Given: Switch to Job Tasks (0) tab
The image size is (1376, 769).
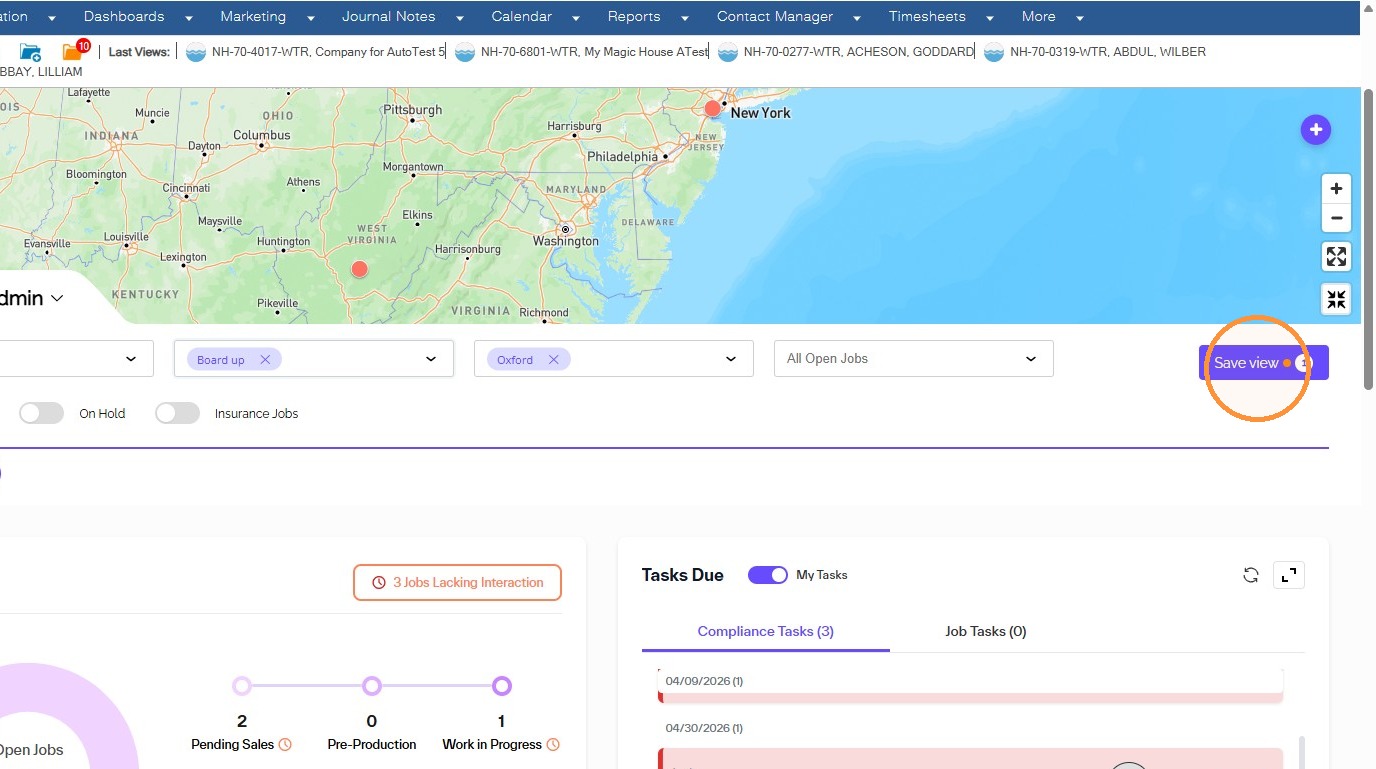Looking at the screenshot, I should [985, 631].
